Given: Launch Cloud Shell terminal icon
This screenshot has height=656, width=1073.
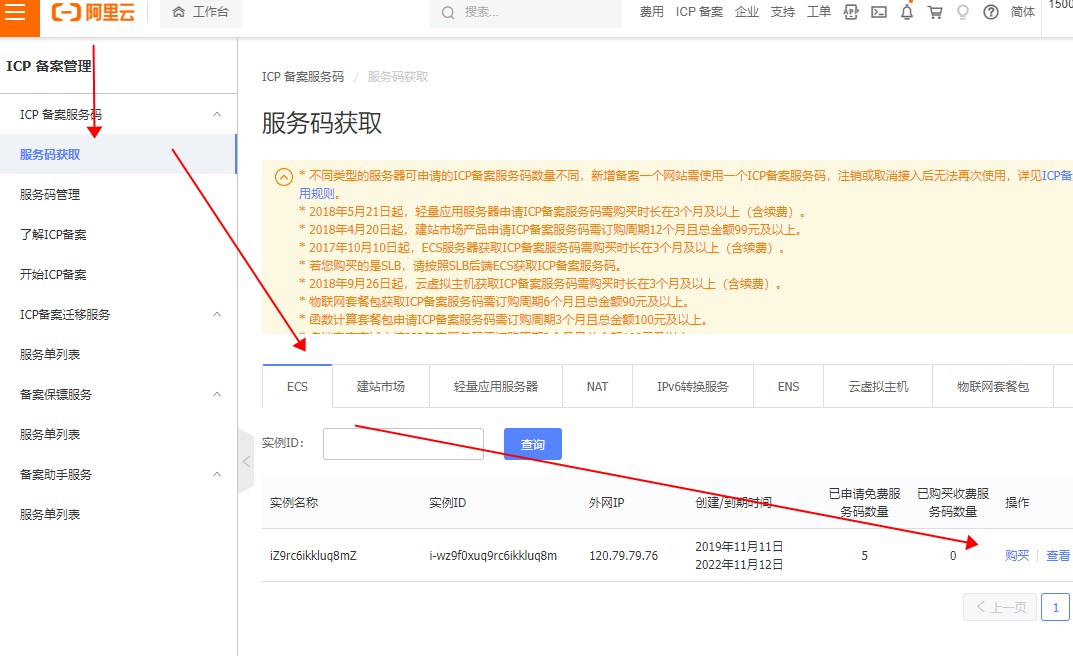Looking at the screenshot, I should click(879, 12).
